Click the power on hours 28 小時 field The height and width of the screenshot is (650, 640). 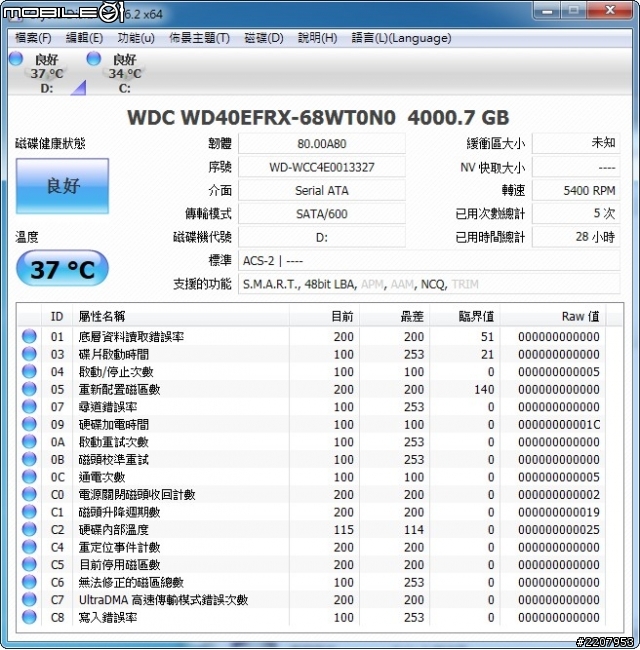[576, 237]
